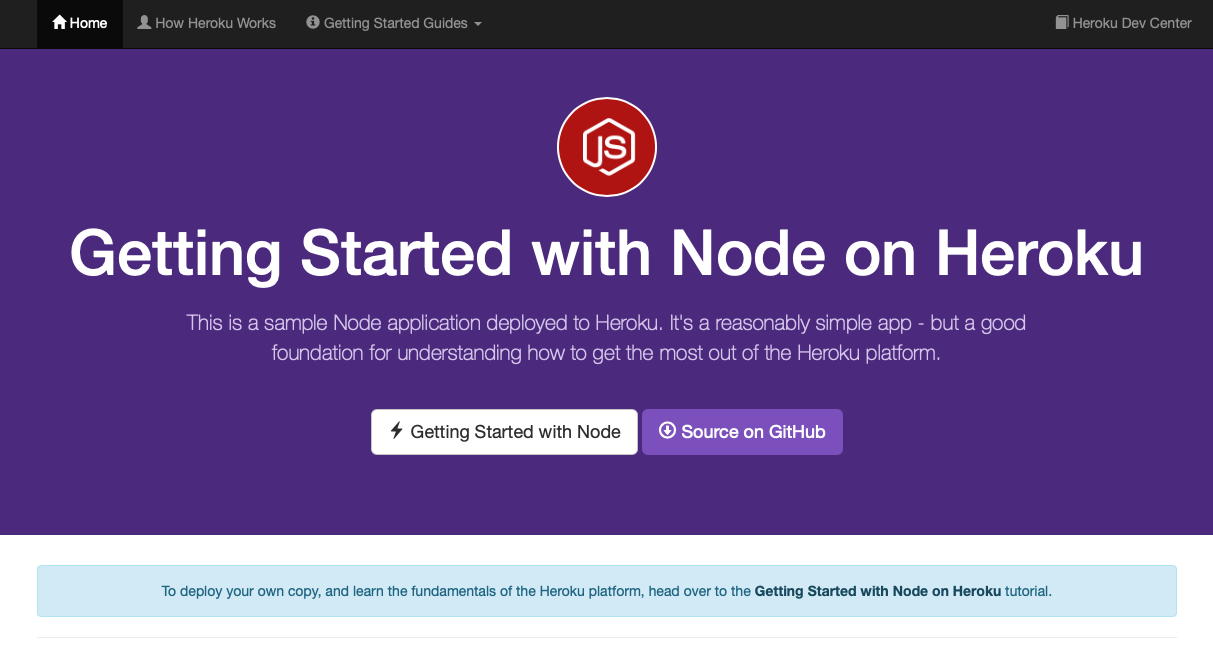Click the text 'To deploy your own copy'
Image resolution: width=1213 pixels, height=666 pixels.
pyautogui.click(x=241, y=591)
